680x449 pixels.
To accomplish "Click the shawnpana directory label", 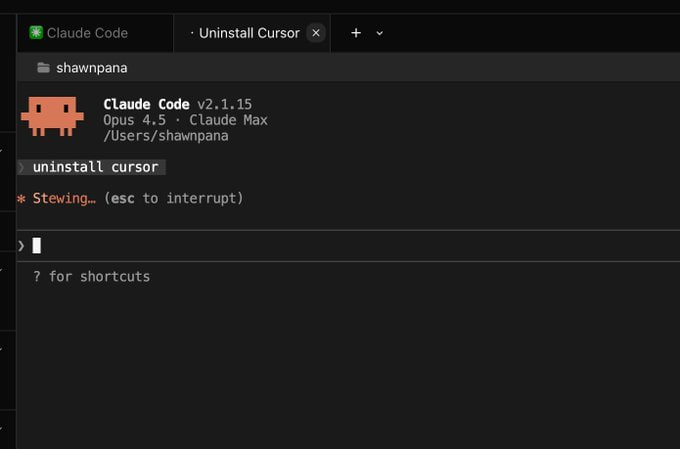I will (x=92, y=68).
